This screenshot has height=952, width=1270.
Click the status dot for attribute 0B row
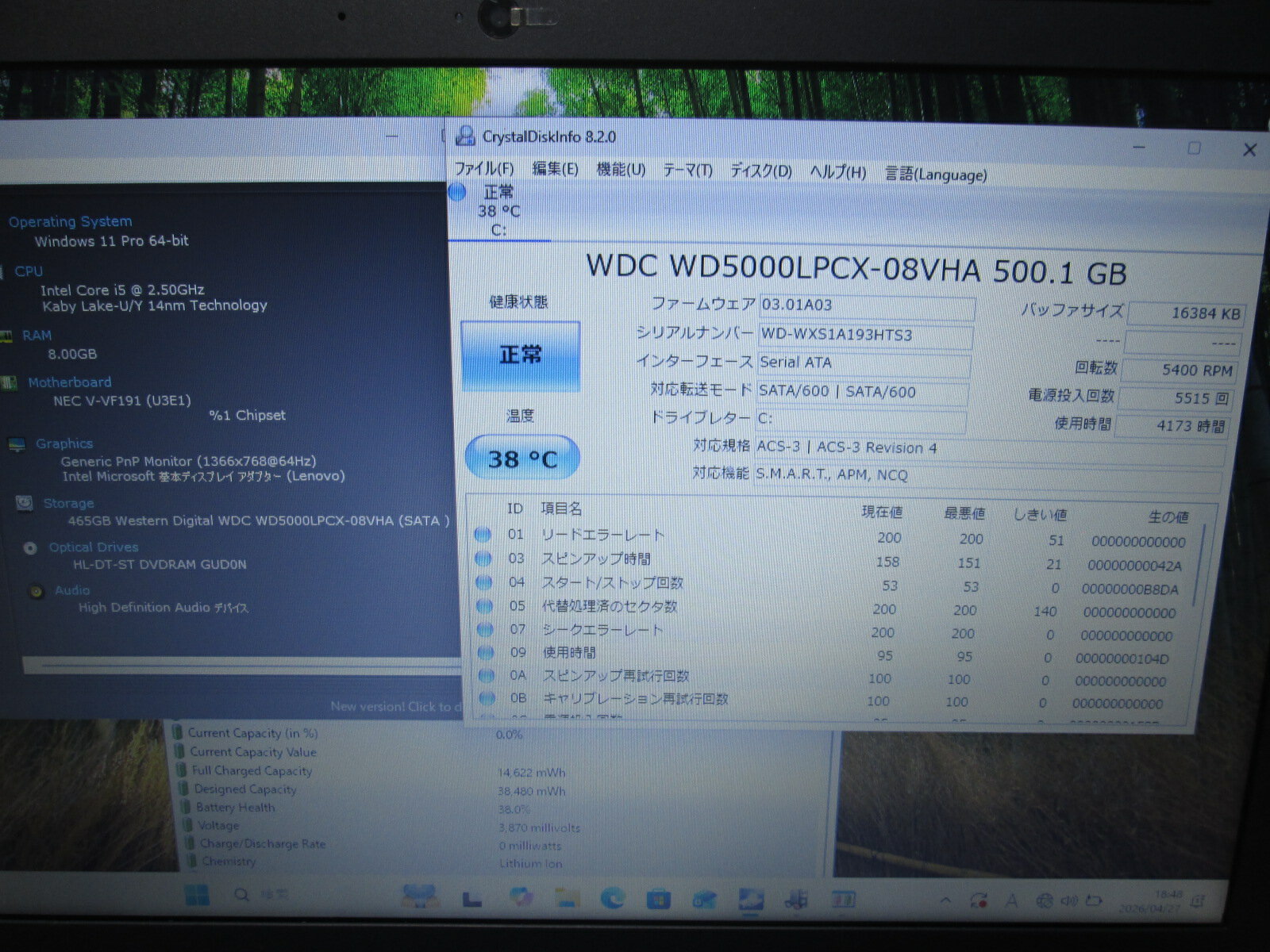(x=487, y=698)
